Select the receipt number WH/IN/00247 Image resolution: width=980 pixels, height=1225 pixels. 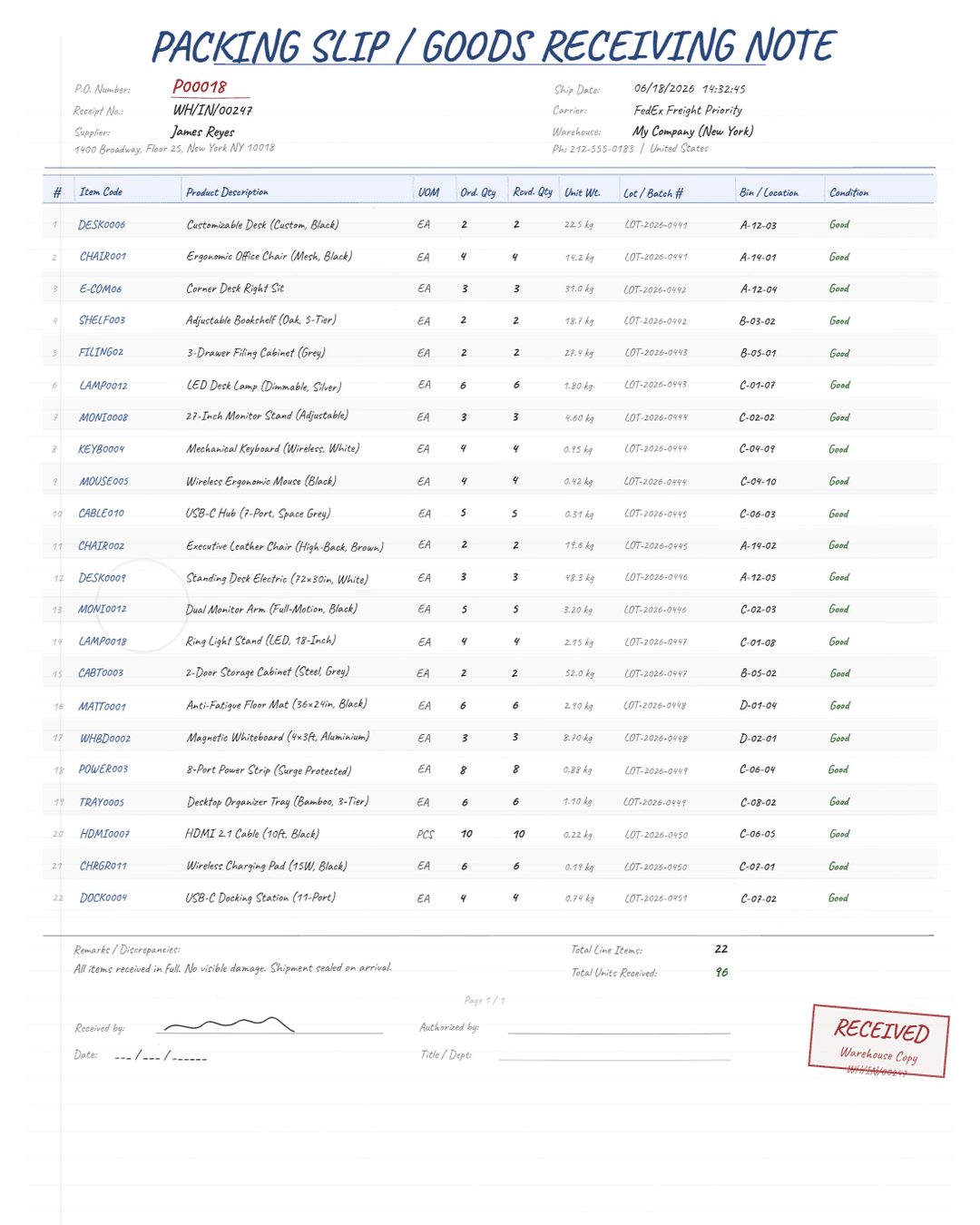click(x=212, y=110)
